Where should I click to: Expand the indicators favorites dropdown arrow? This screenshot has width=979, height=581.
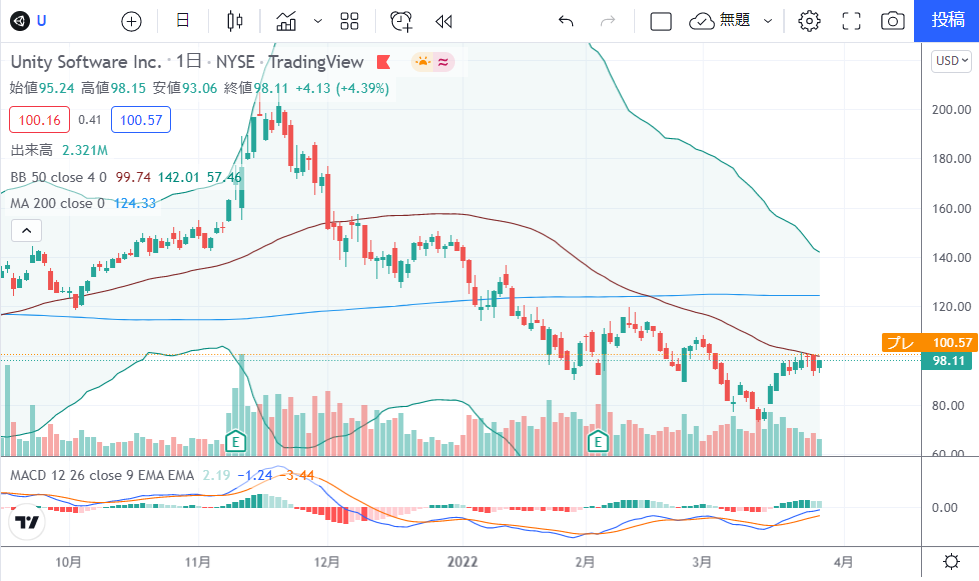pyautogui.click(x=318, y=21)
